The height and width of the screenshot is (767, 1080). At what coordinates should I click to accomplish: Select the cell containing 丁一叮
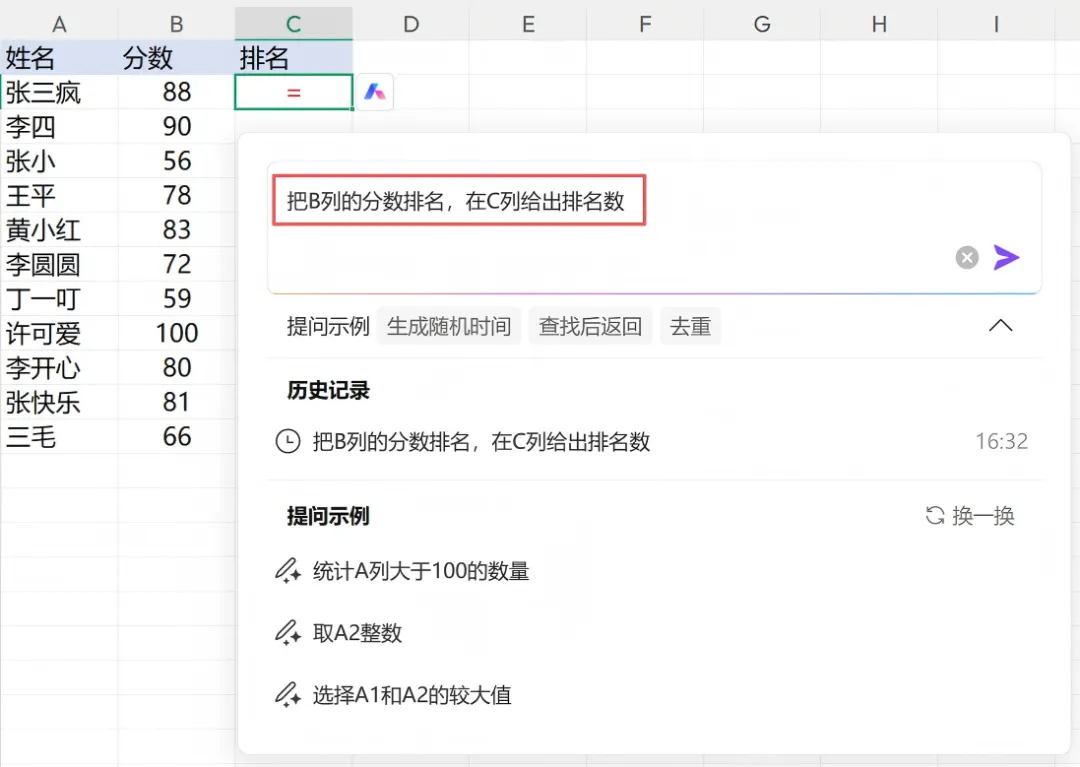tap(59, 299)
